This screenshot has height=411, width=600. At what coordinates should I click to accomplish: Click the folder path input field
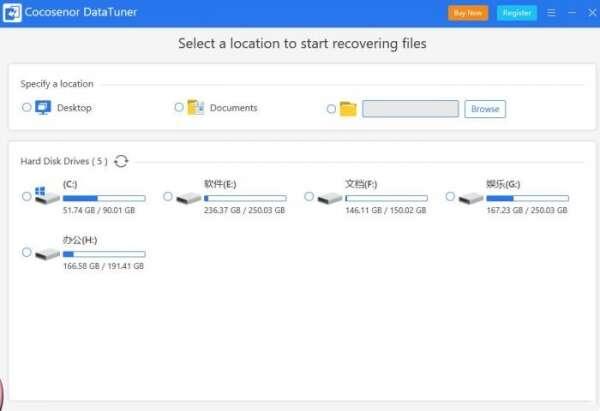point(410,109)
